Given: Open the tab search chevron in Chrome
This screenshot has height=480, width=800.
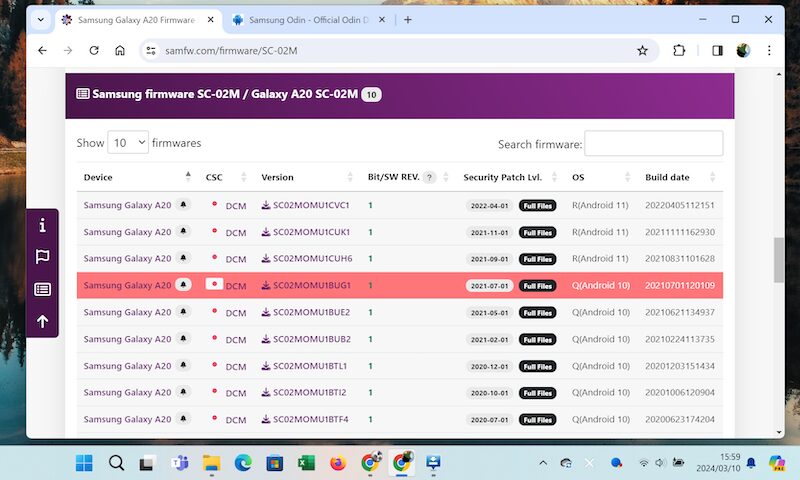Looking at the screenshot, I should pos(42,19).
